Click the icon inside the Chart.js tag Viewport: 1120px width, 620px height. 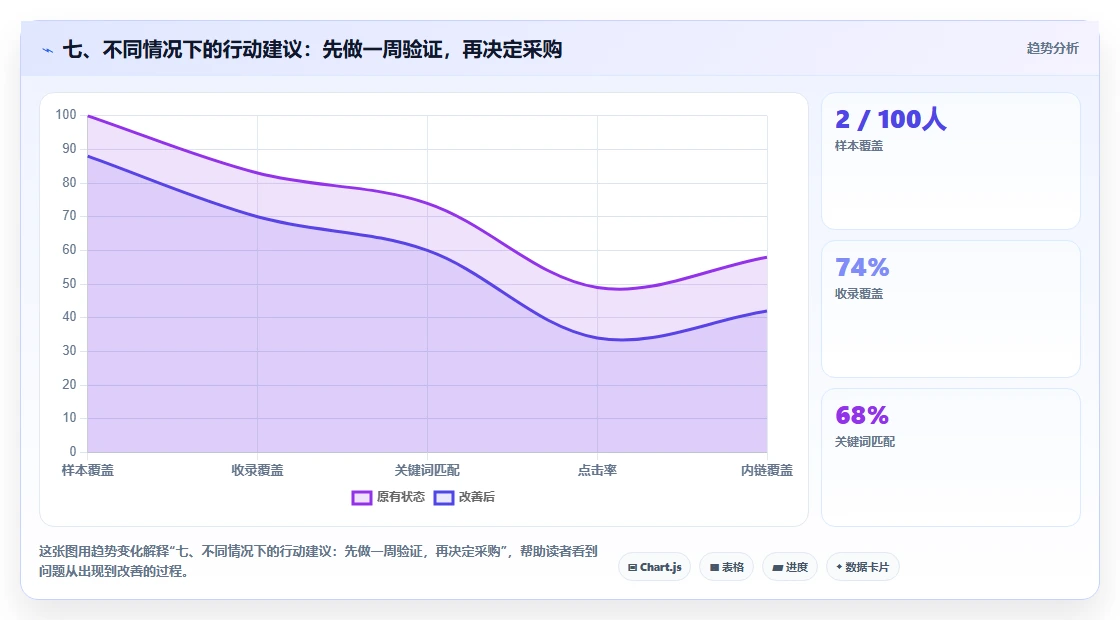click(x=632, y=568)
